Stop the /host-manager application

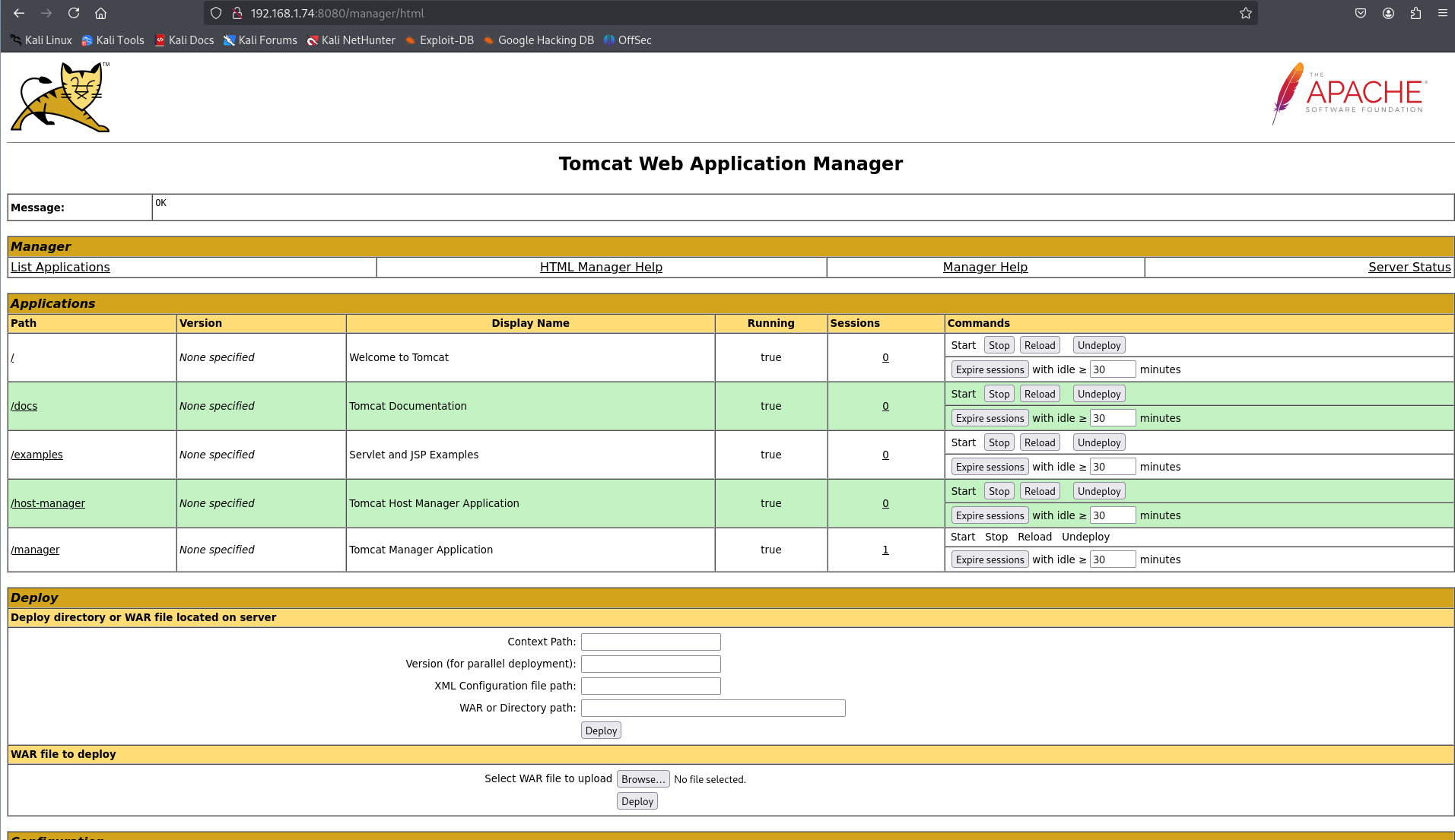click(x=999, y=491)
